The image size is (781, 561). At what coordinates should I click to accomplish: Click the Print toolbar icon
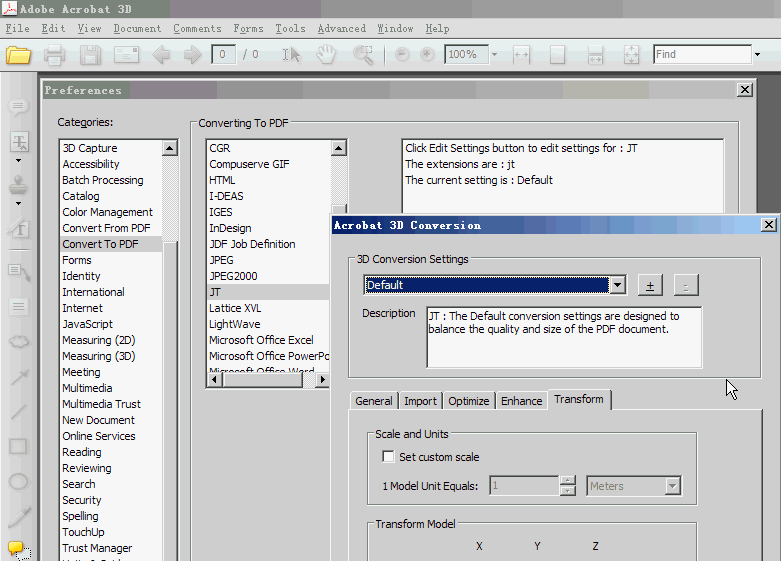click(x=54, y=55)
